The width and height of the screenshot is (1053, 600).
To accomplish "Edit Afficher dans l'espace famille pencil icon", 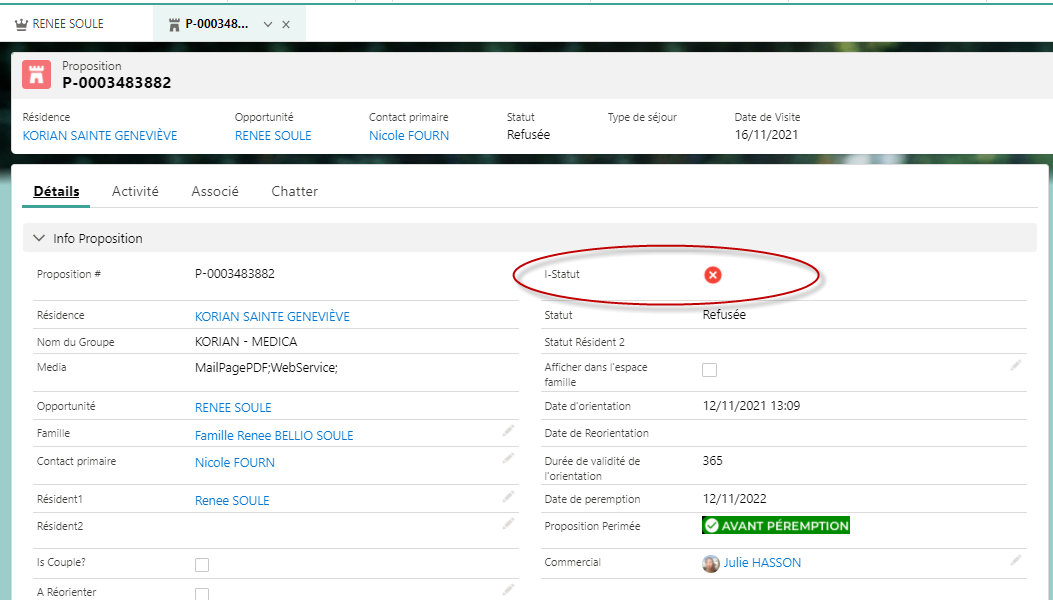I will [1016, 365].
